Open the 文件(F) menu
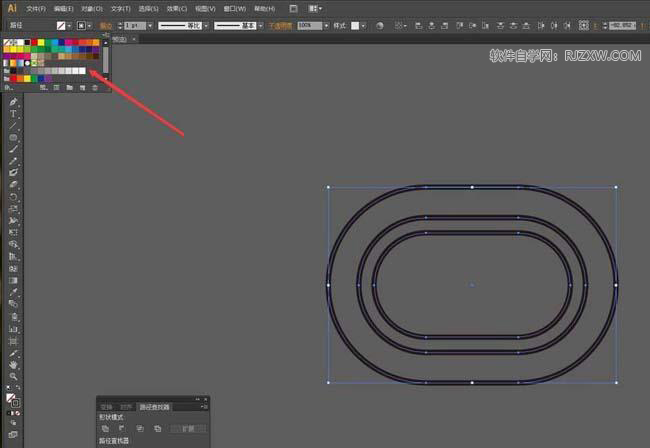The image size is (650, 448). (36, 8)
